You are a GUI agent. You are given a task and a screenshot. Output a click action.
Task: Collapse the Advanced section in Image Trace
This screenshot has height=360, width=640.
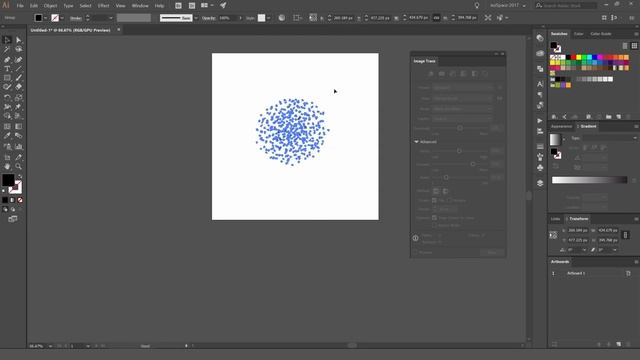(416, 142)
